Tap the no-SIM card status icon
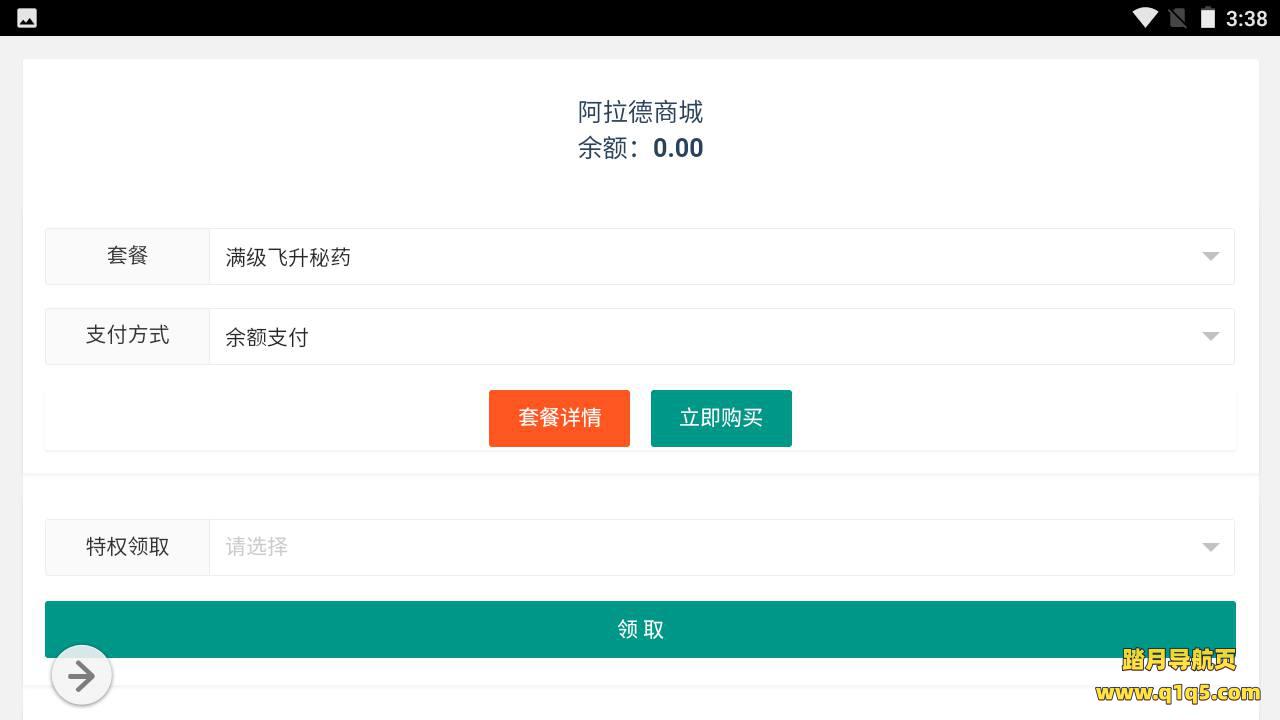 coord(1177,17)
